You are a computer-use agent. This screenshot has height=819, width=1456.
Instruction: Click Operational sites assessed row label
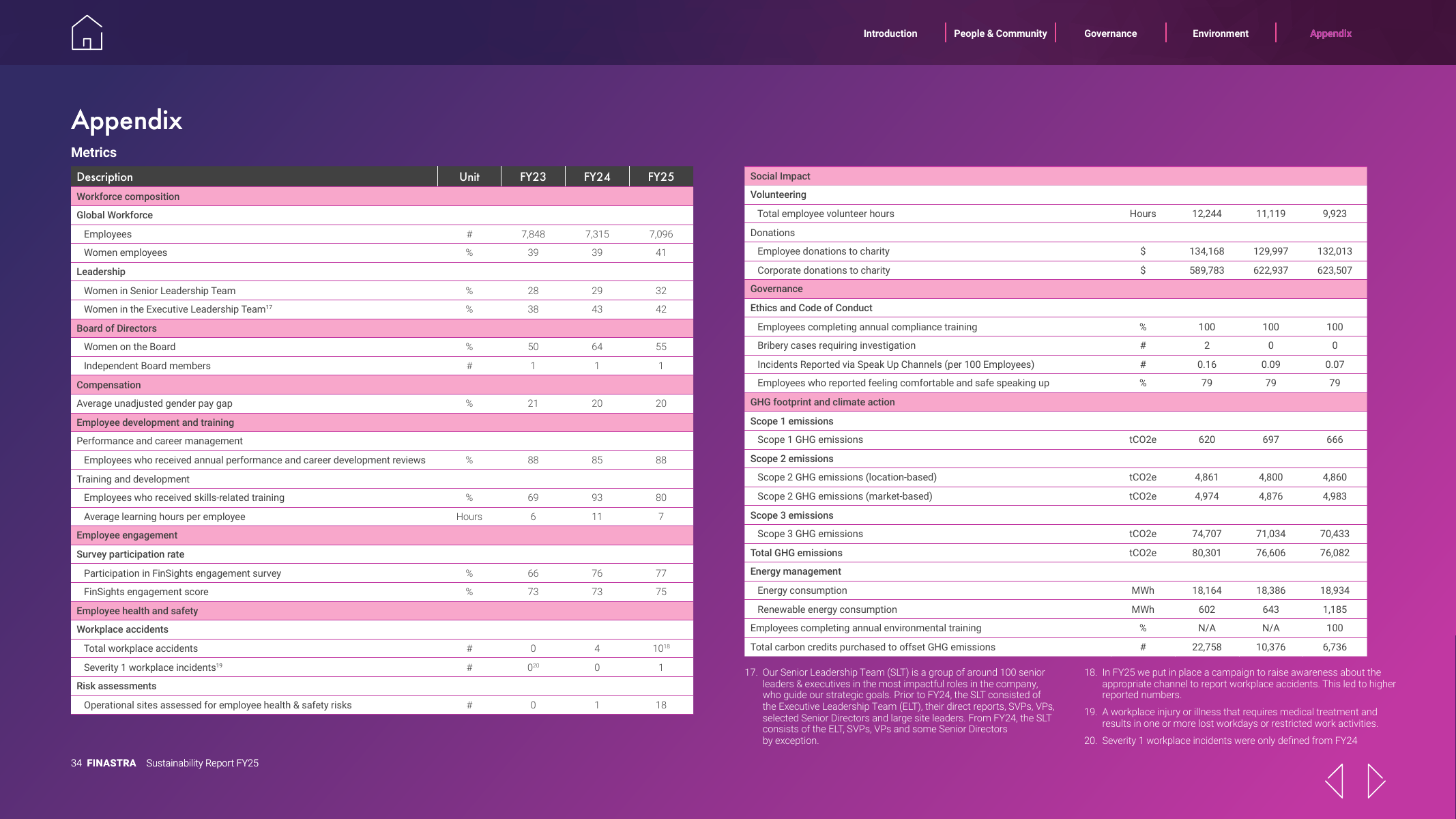pos(218,705)
